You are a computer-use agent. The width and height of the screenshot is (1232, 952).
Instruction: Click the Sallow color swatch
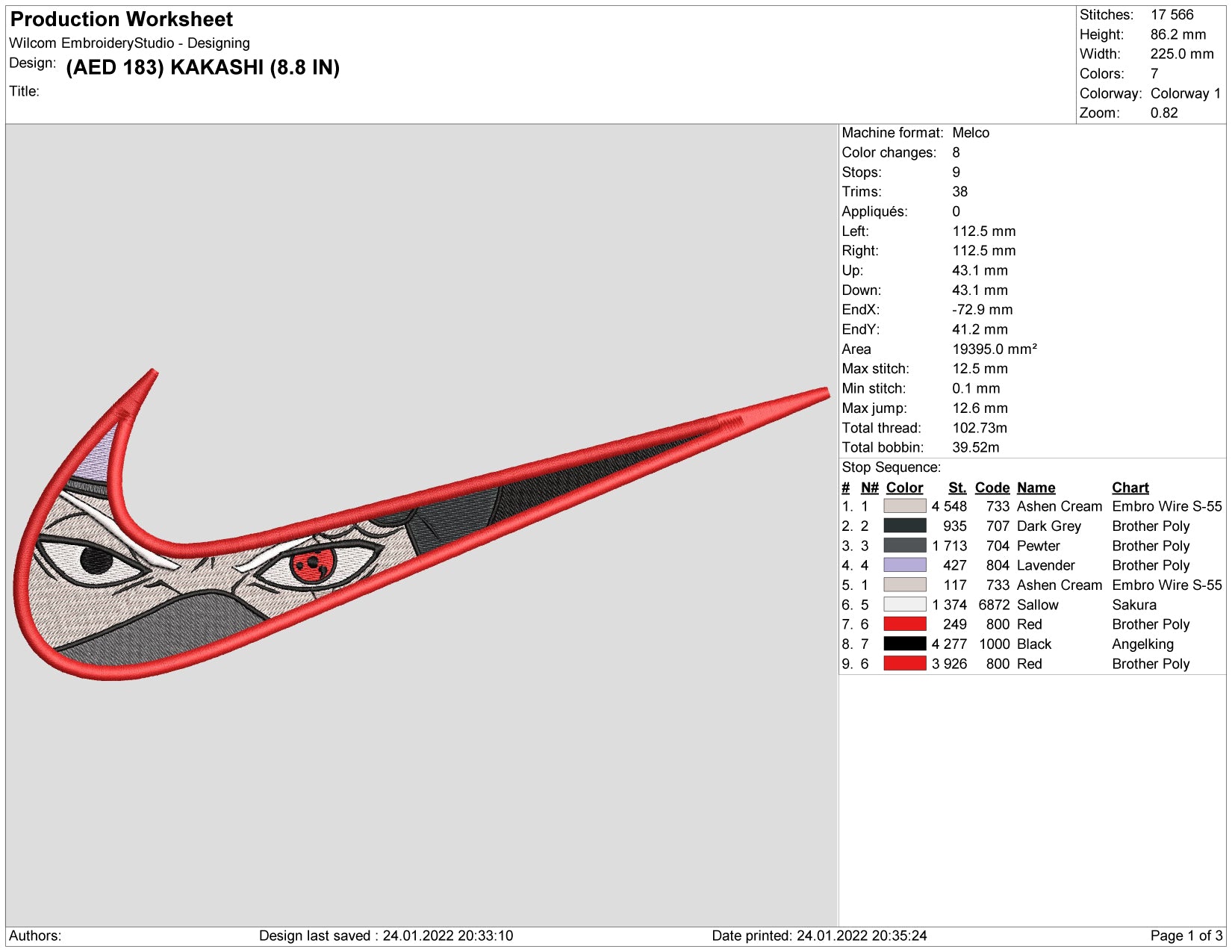[904, 605]
